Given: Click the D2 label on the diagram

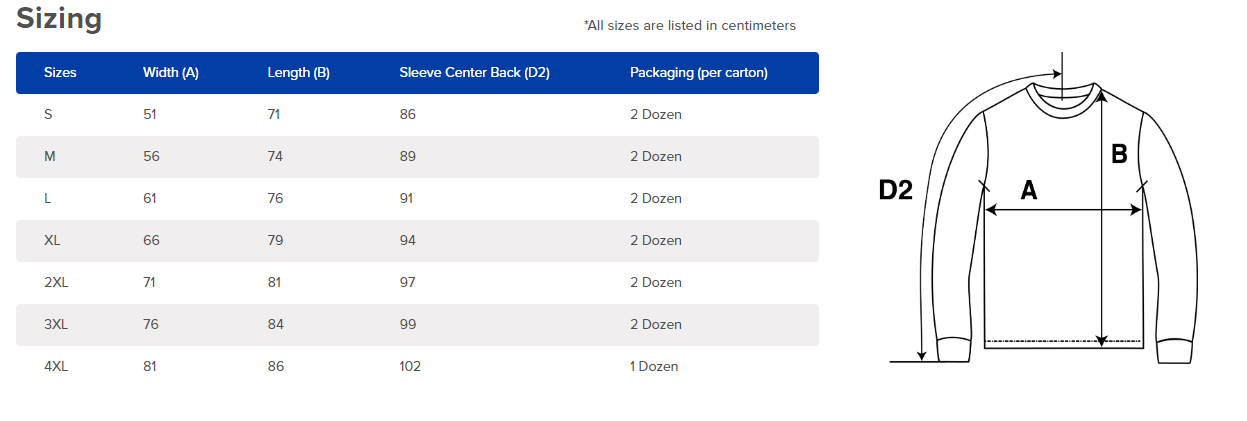Looking at the screenshot, I should pyautogui.click(x=896, y=189).
